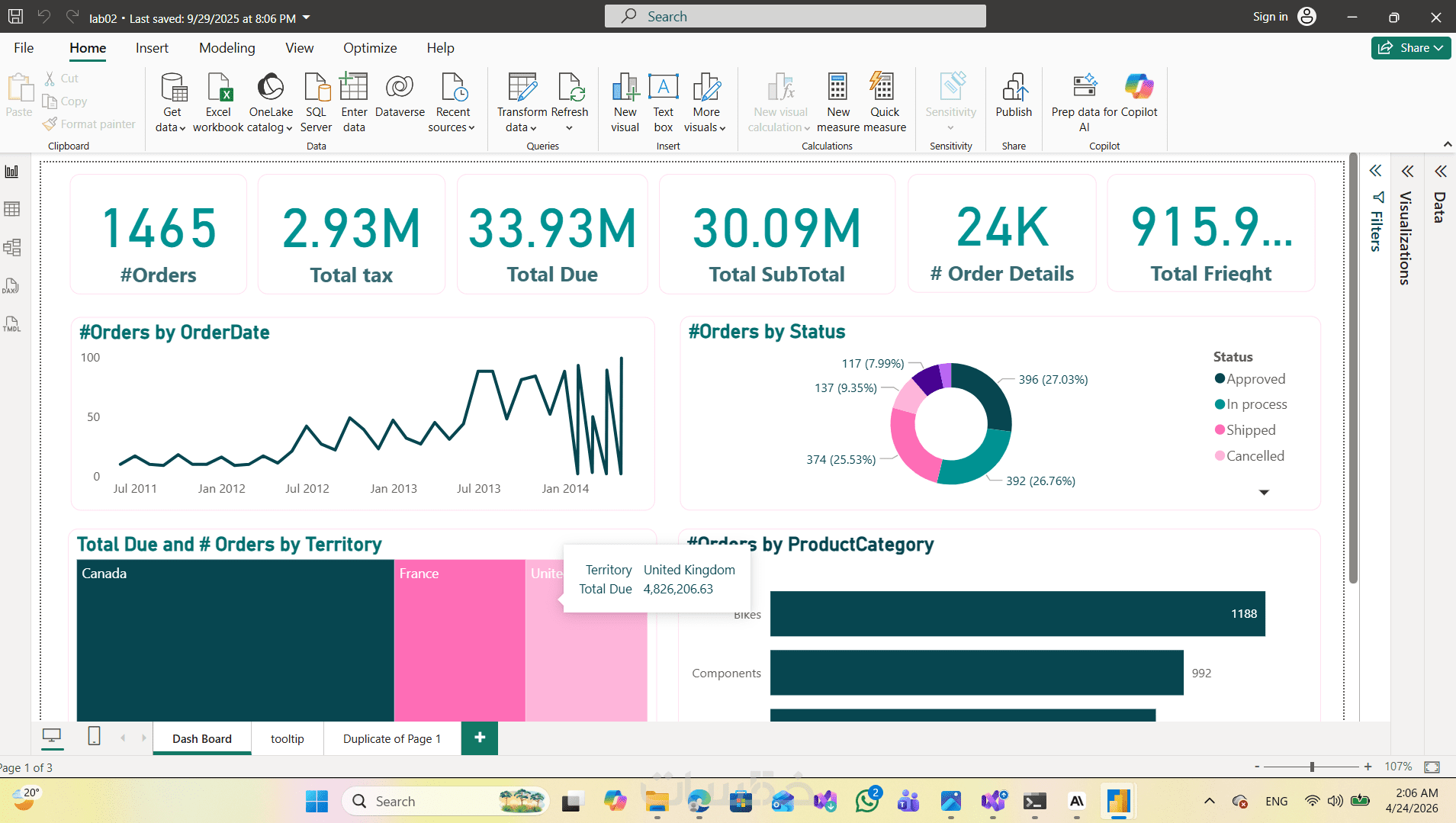Expand Status legend down arrow

click(1264, 493)
